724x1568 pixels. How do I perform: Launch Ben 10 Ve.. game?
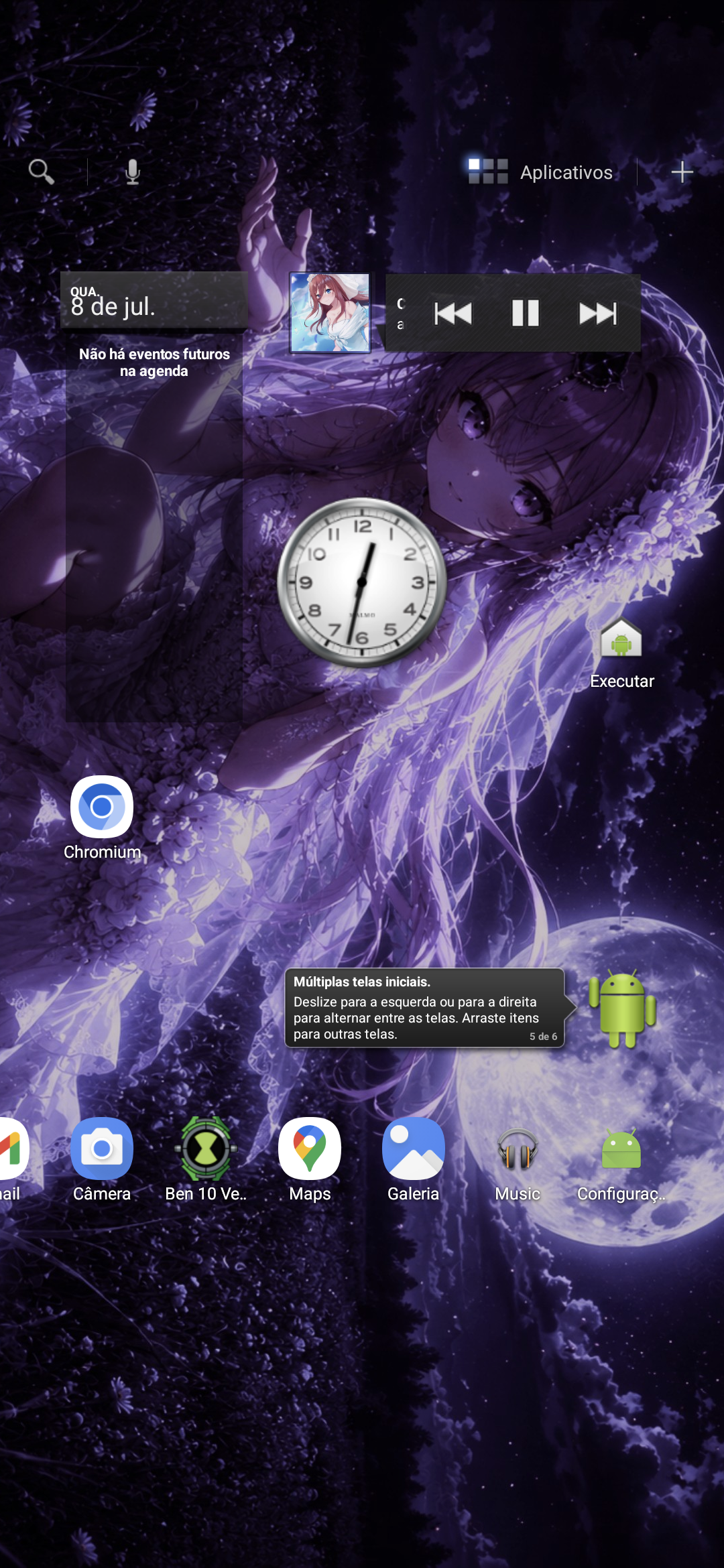coord(206,1160)
